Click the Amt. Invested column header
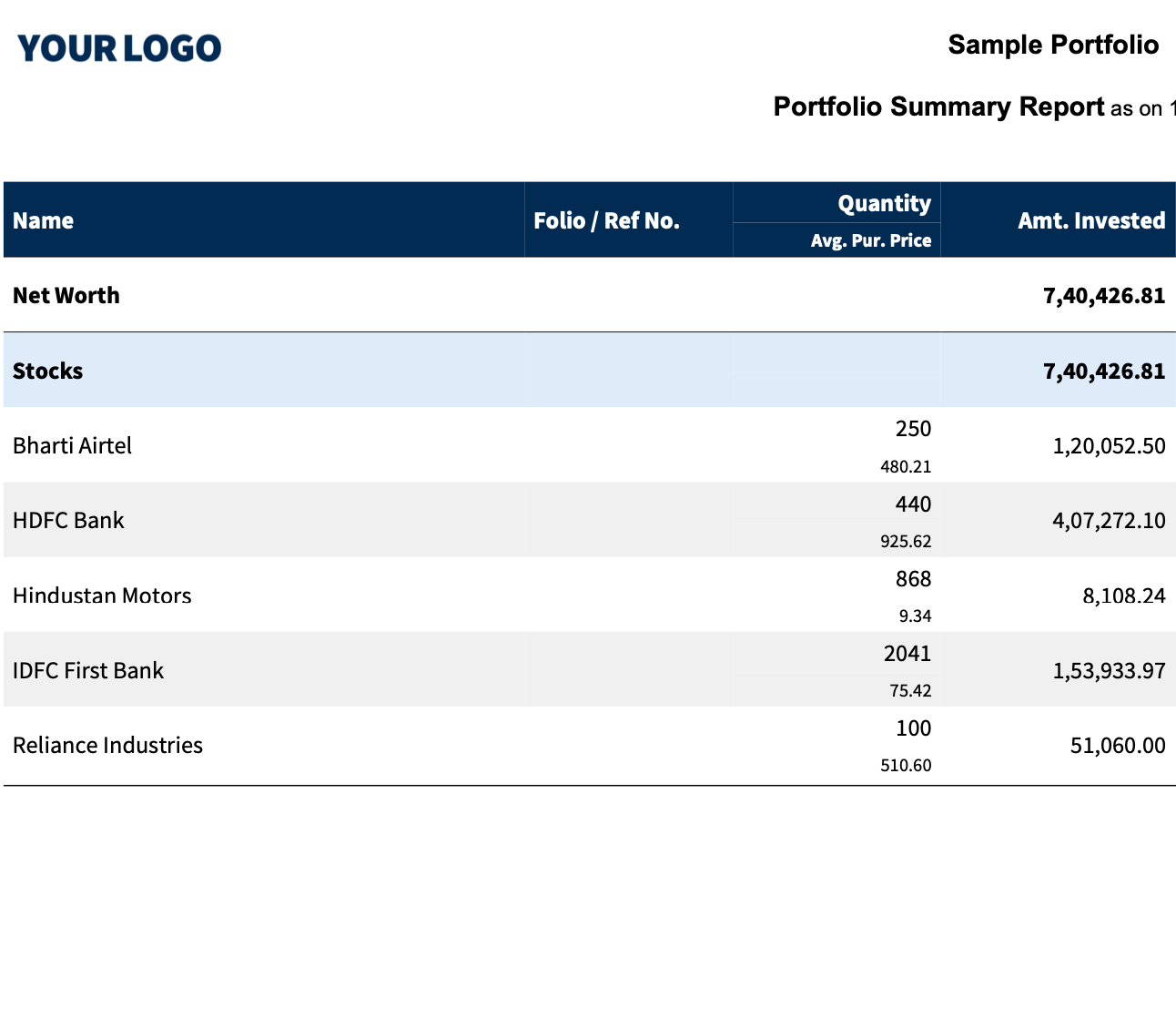This screenshot has height=1018, width=1176. coord(1091,220)
